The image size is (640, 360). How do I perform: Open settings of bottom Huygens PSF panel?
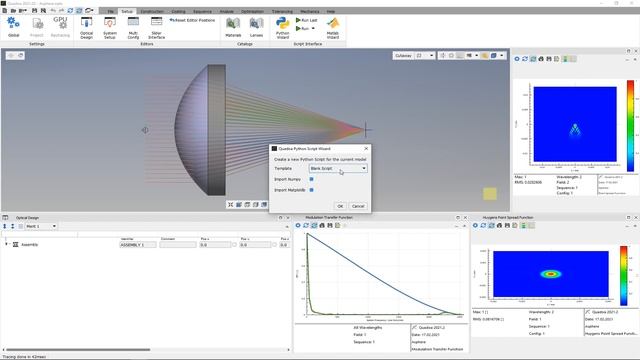475,225
